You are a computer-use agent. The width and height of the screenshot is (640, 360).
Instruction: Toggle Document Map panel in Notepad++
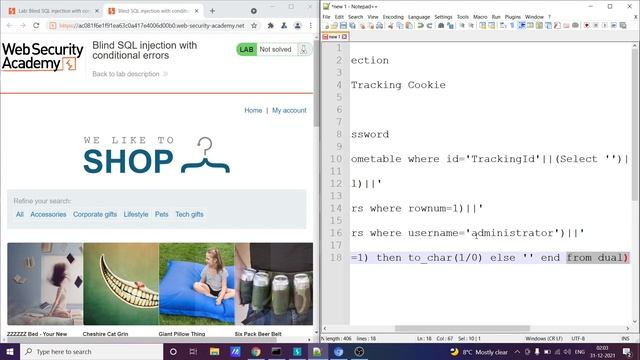(x=539, y=25)
